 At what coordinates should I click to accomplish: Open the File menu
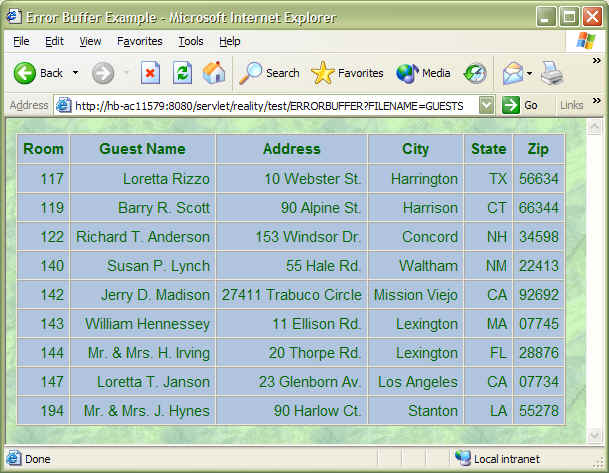click(x=21, y=41)
